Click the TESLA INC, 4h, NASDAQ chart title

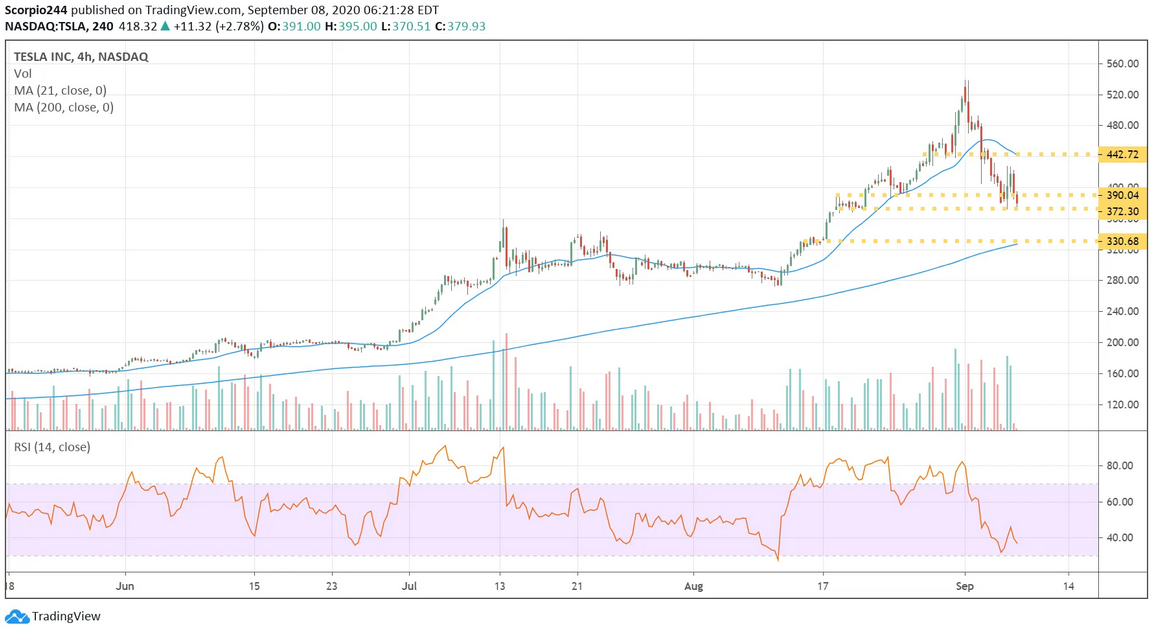coord(81,57)
